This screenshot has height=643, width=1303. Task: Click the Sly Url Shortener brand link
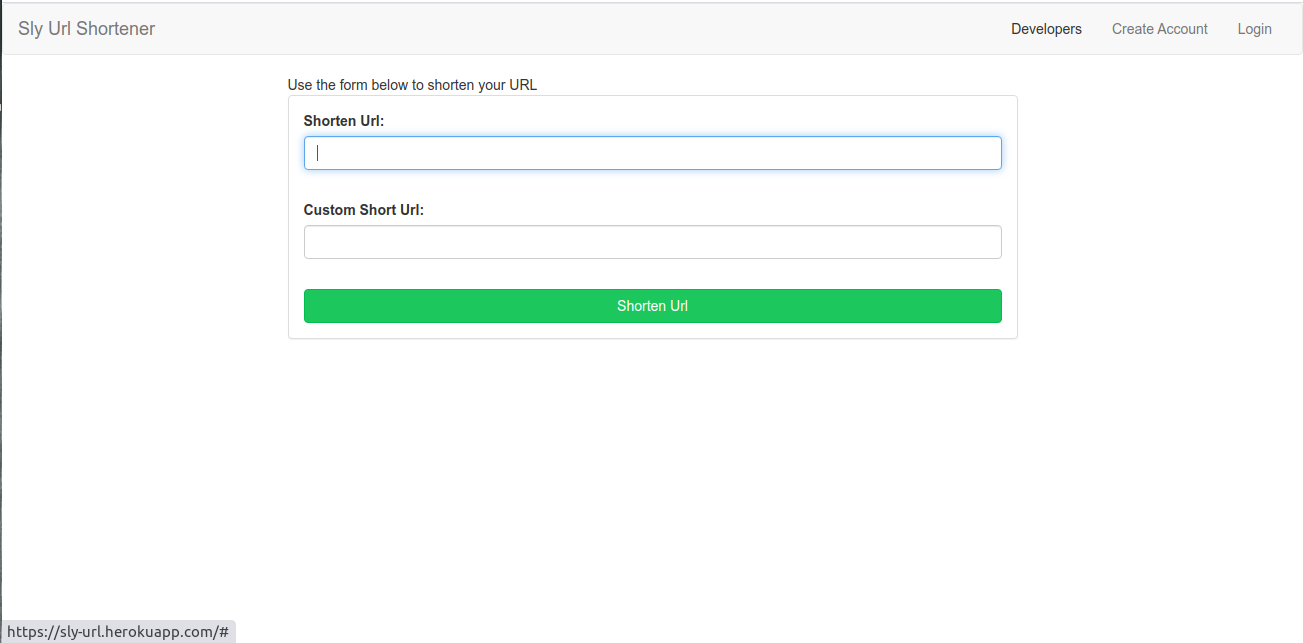point(87,29)
